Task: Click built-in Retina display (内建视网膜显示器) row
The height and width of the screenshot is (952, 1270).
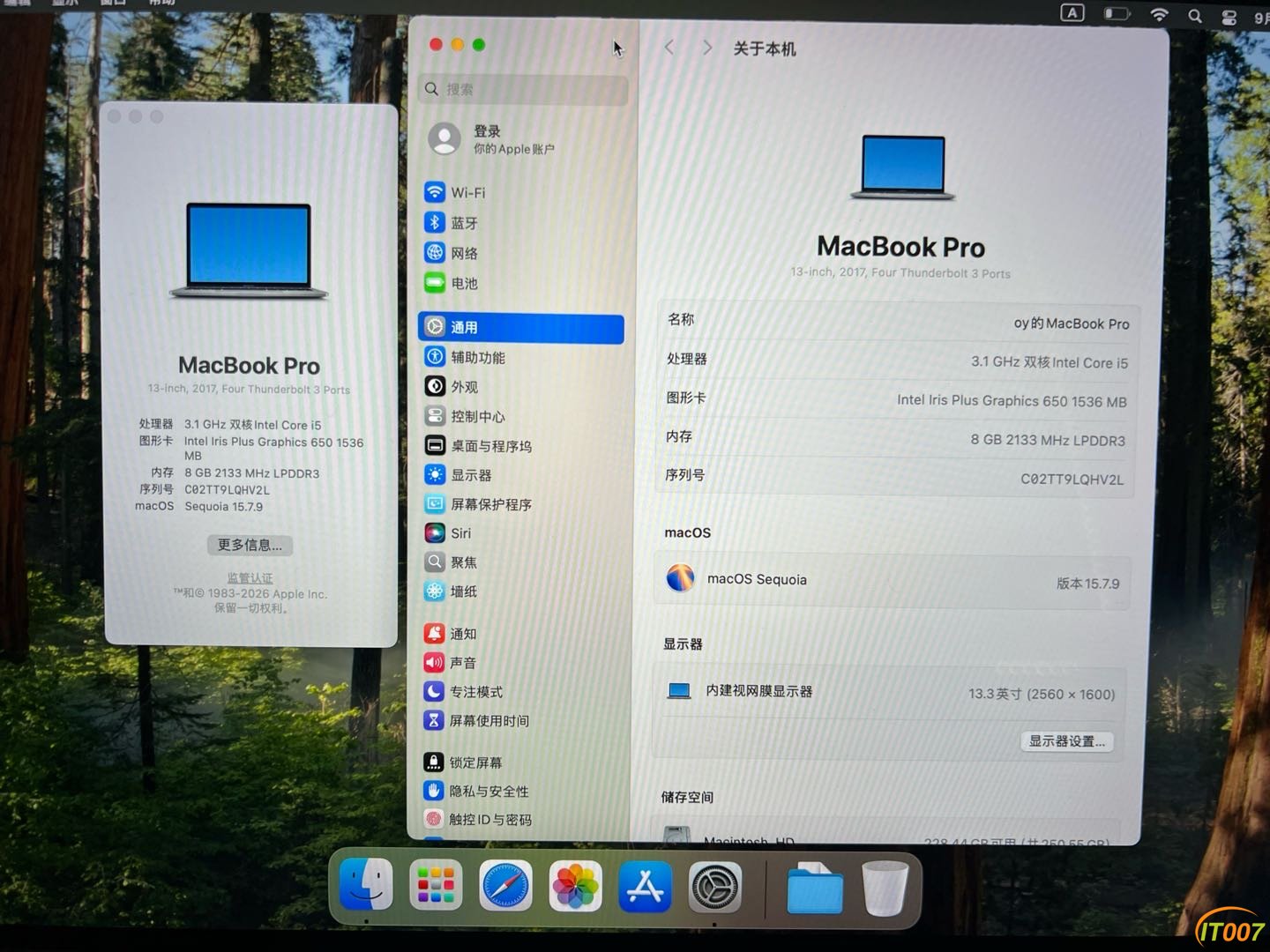Action: [891, 693]
